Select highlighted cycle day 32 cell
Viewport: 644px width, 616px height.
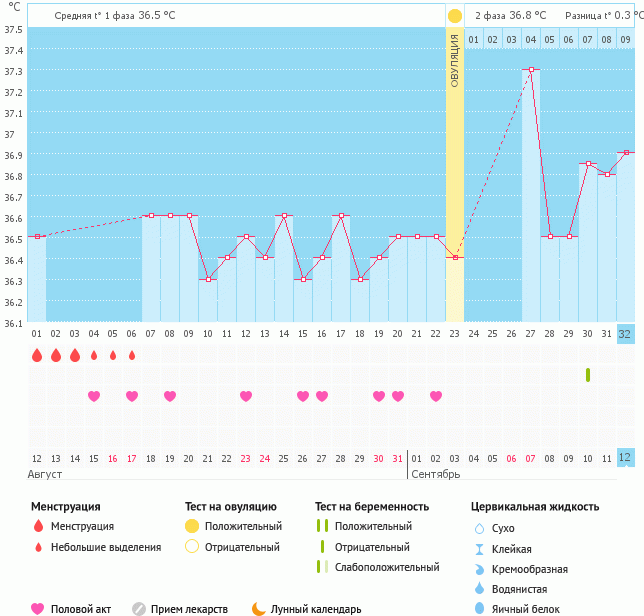click(x=625, y=333)
